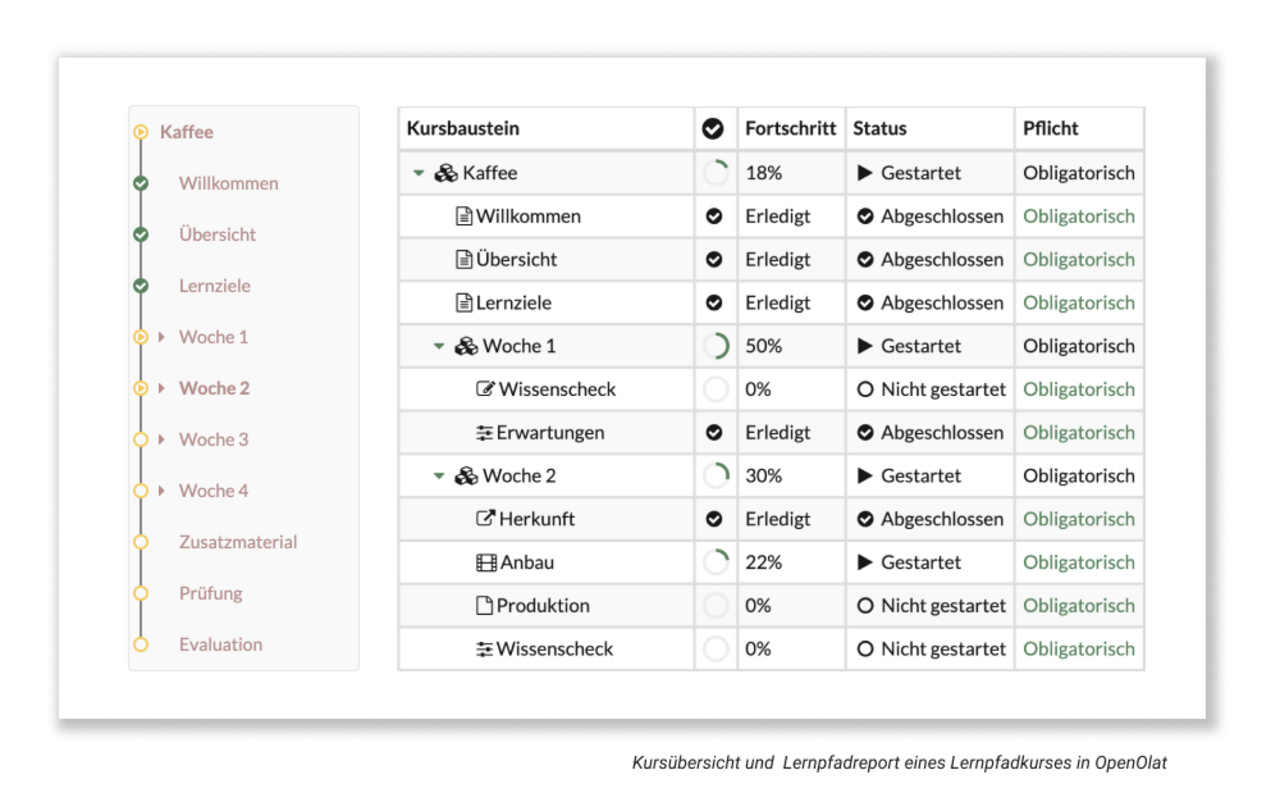Click the green check node beside Lernziele in sidebar
This screenshot has width=1280, height=802.
(141, 286)
